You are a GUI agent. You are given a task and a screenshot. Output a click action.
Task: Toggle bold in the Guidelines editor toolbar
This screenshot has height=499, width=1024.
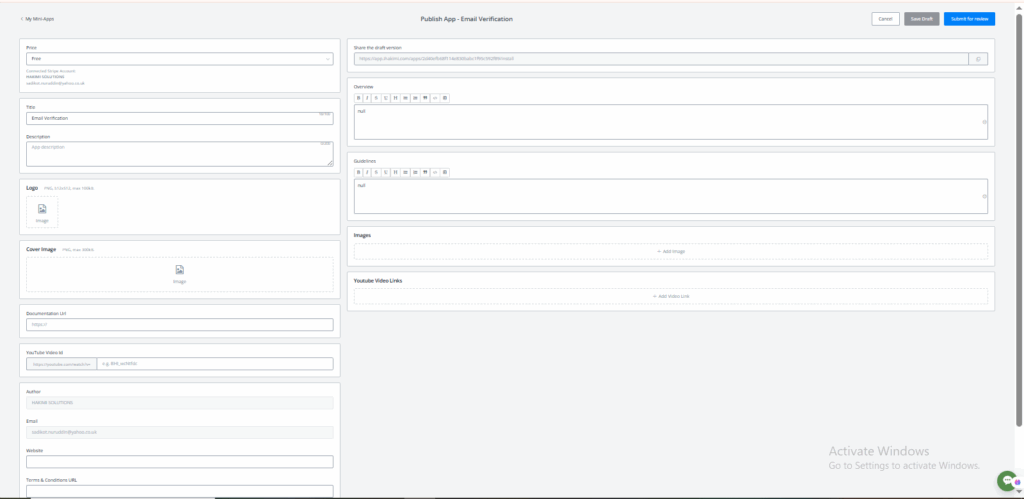click(359, 172)
